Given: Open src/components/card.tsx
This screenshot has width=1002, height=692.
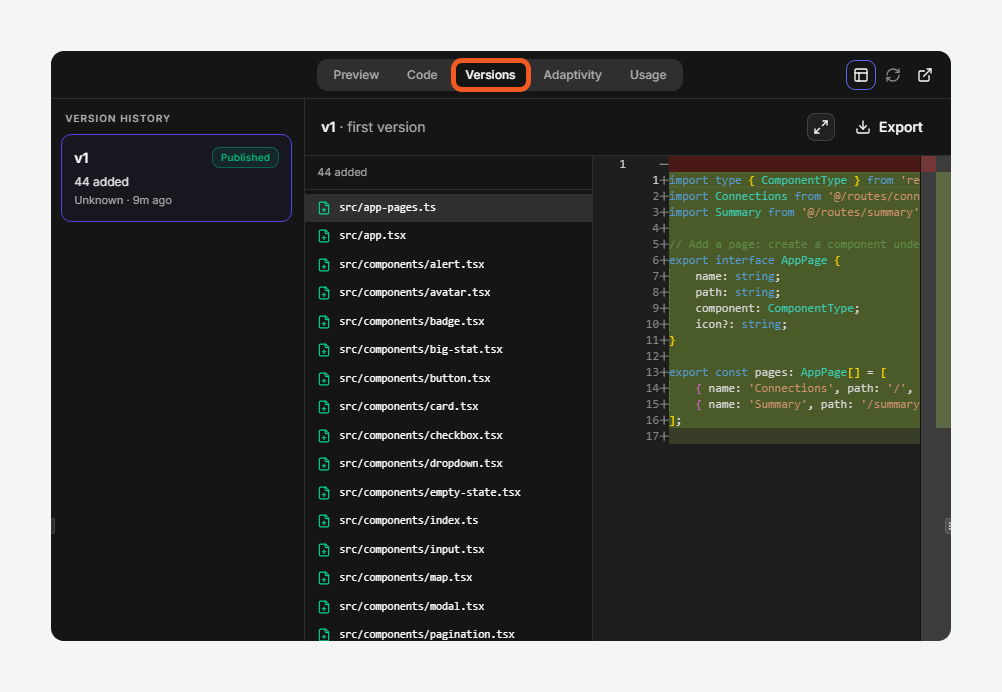Looking at the screenshot, I should [449, 406].
